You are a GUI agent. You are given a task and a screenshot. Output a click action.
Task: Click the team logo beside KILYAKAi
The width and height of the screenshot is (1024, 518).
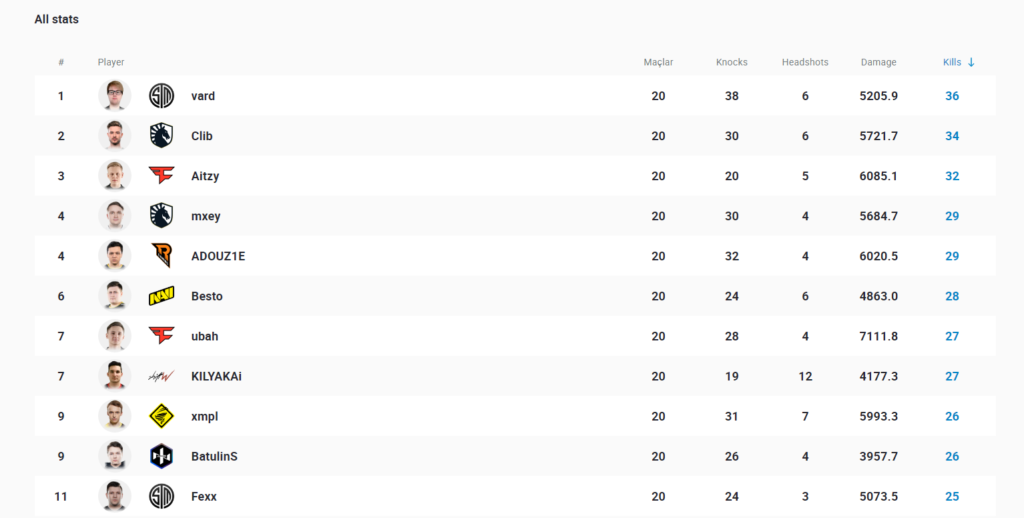(x=161, y=376)
